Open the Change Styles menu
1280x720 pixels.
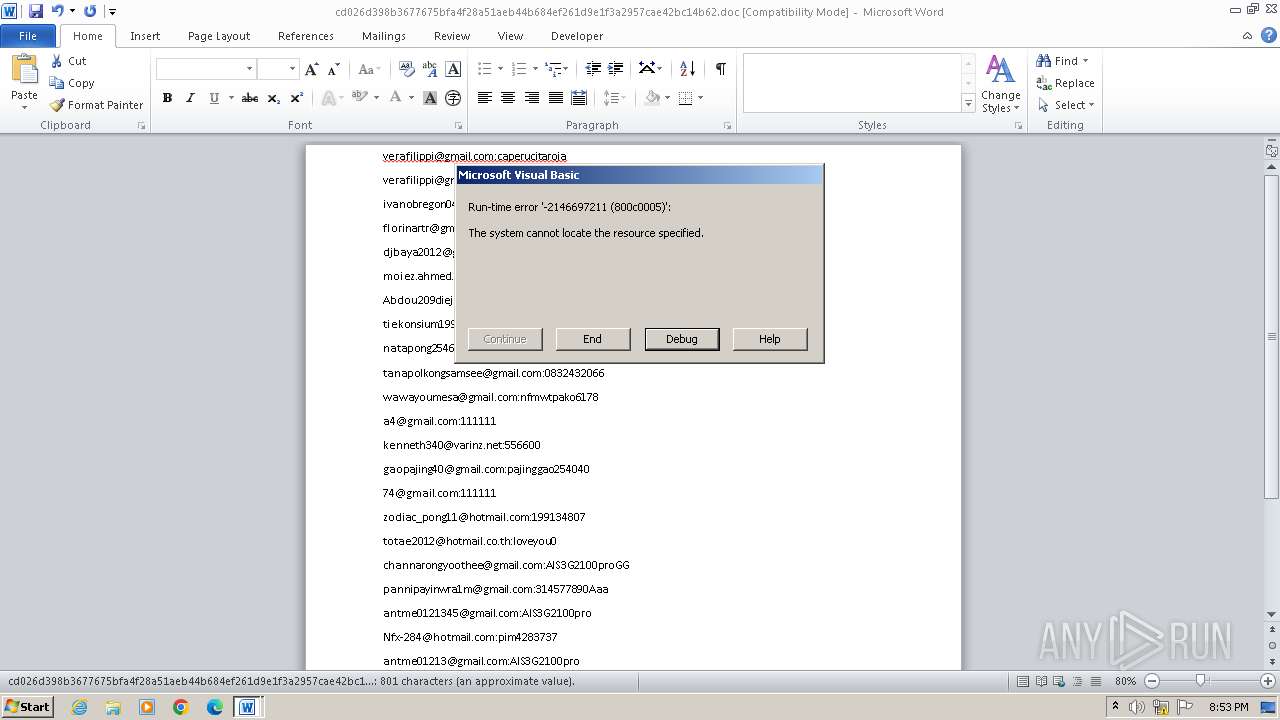click(1001, 84)
